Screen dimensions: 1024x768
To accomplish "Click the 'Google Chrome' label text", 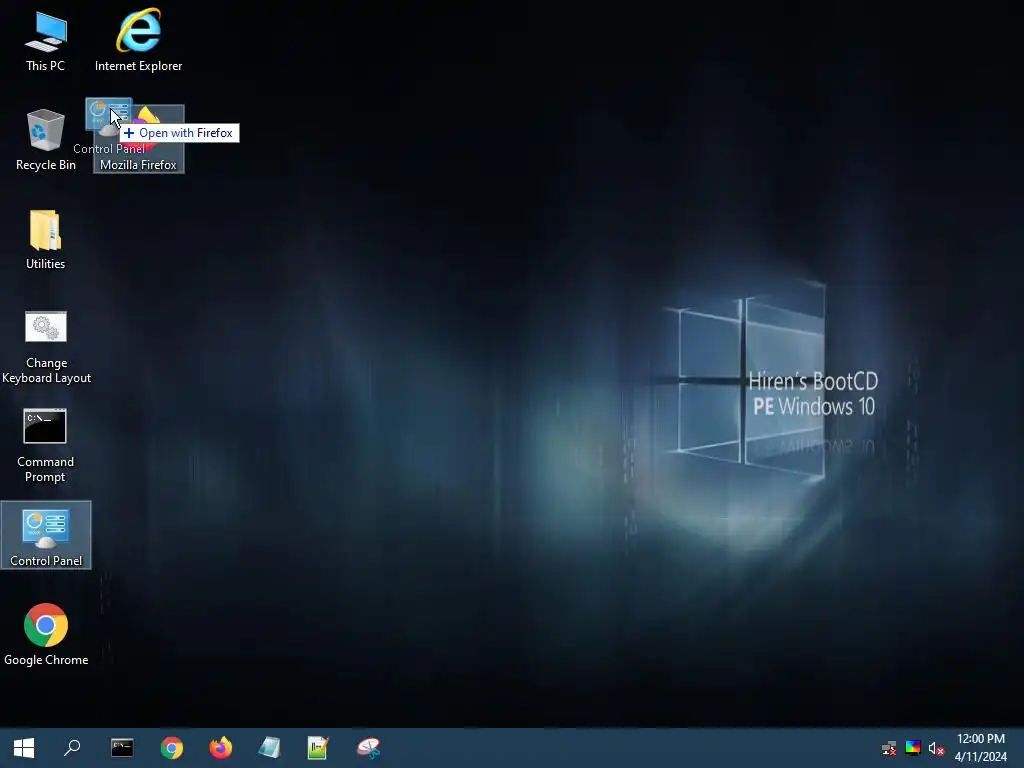I will click(46, 660).
